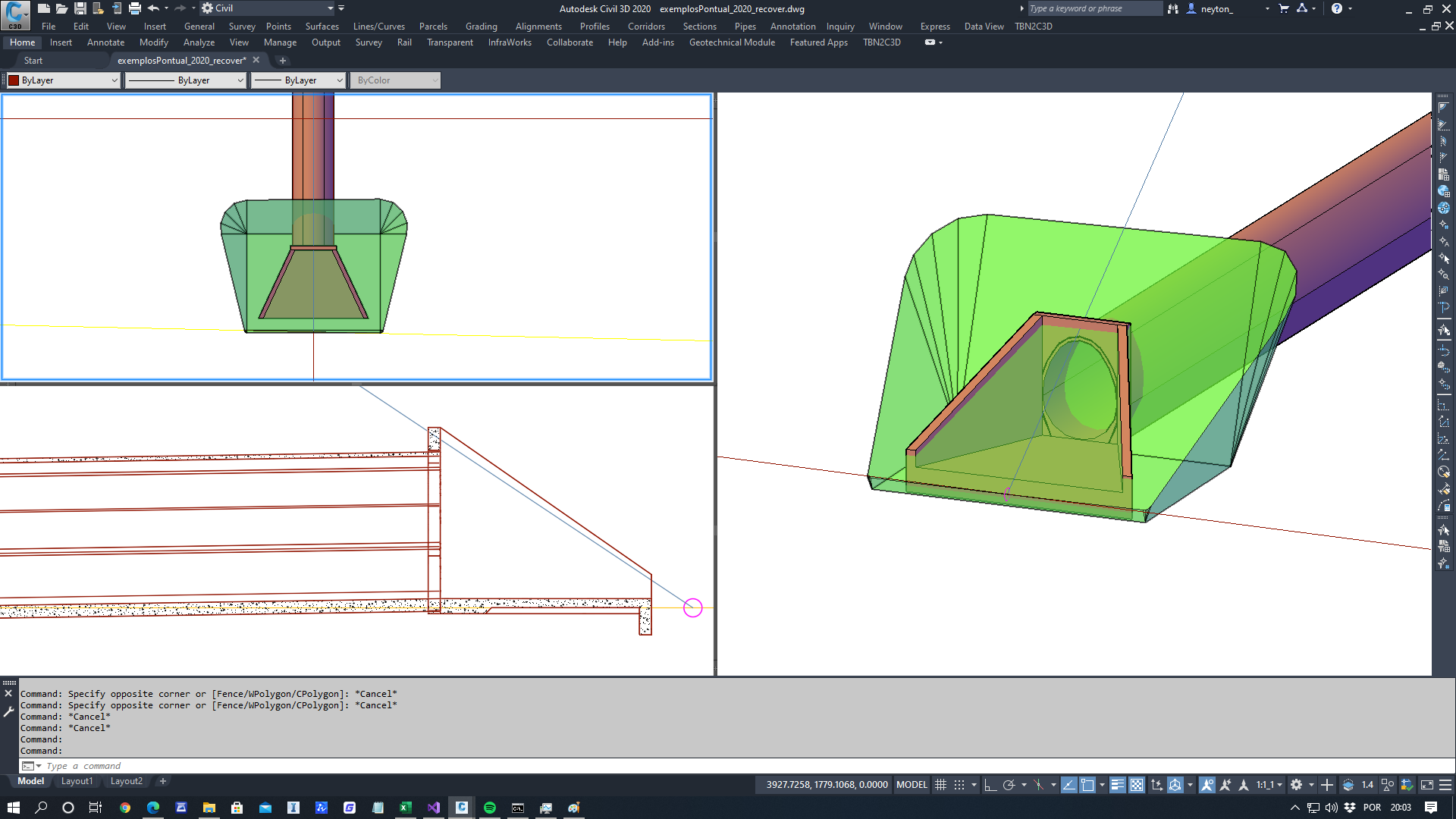Click the red ByLayer color swatch
The width and height of the screenshot is (1456, 819).
click(x=14, y=80)
